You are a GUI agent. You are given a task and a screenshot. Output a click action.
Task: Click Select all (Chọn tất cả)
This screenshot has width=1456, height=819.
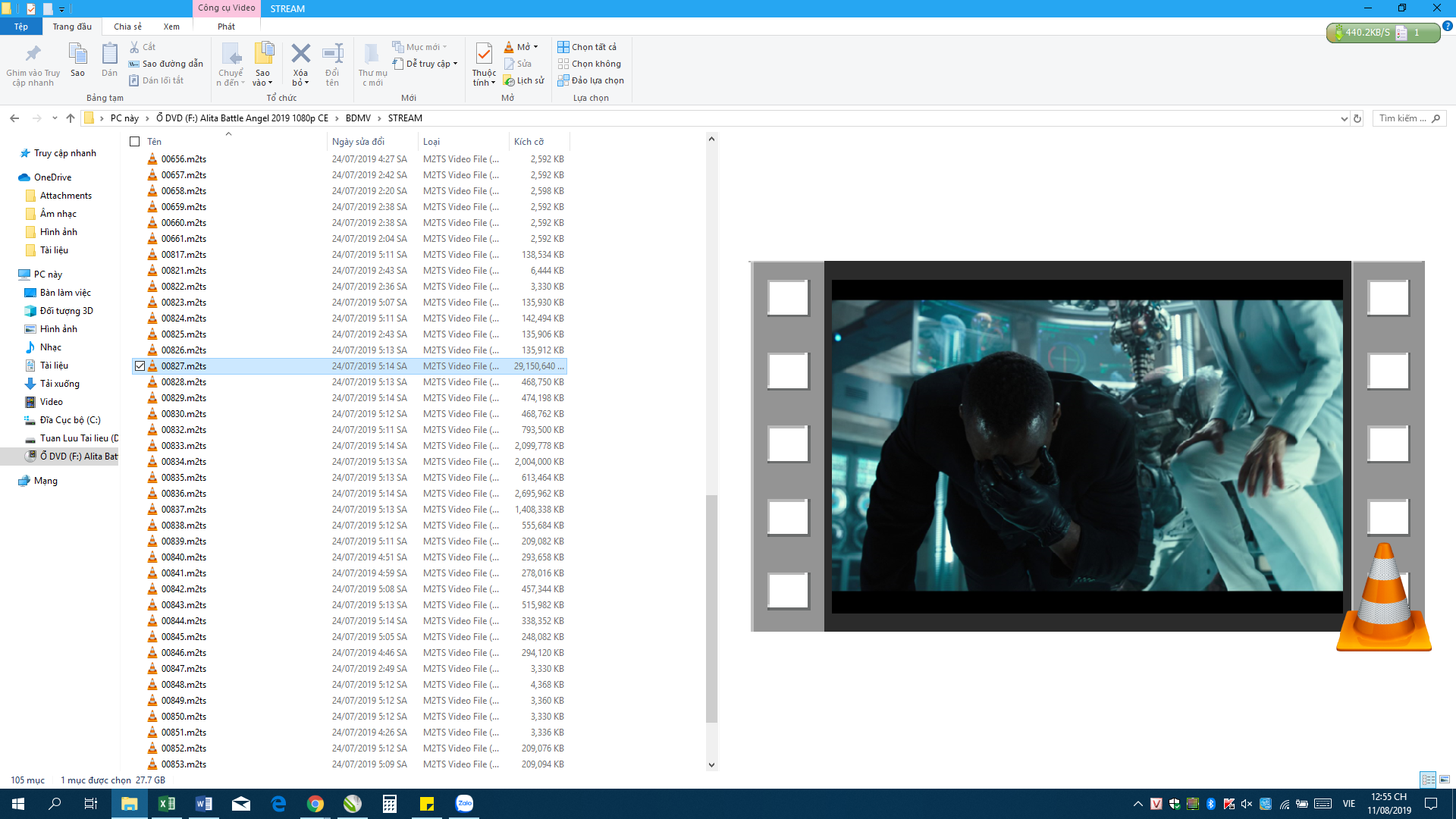pos(587,47)
